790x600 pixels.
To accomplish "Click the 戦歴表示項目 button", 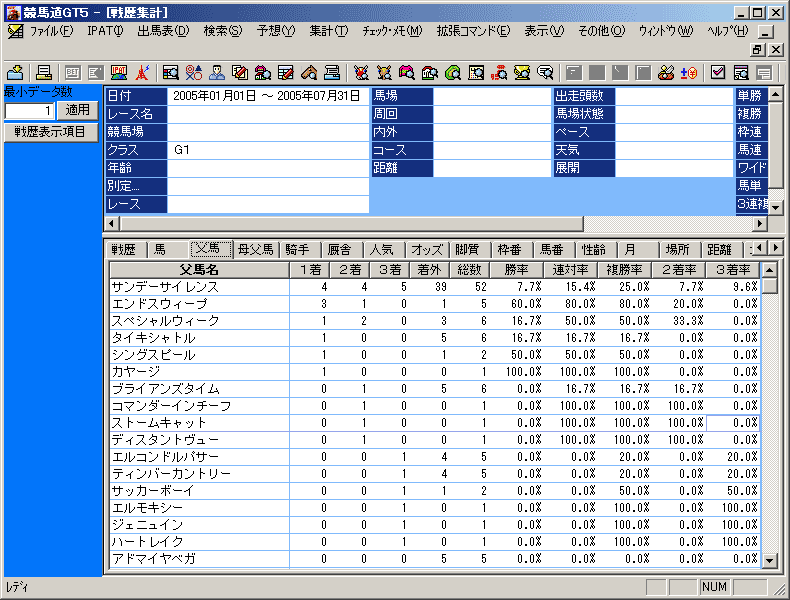I will 50,132.
